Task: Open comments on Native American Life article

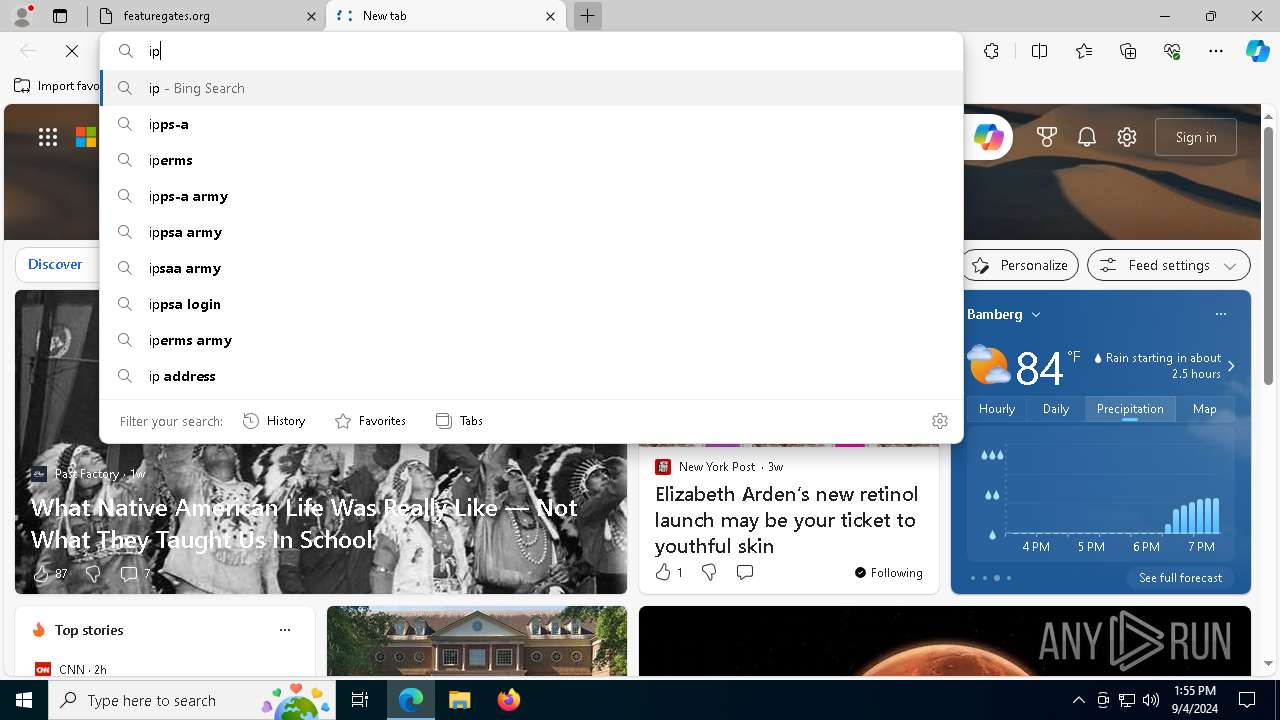Action: (x=135, y=573)
